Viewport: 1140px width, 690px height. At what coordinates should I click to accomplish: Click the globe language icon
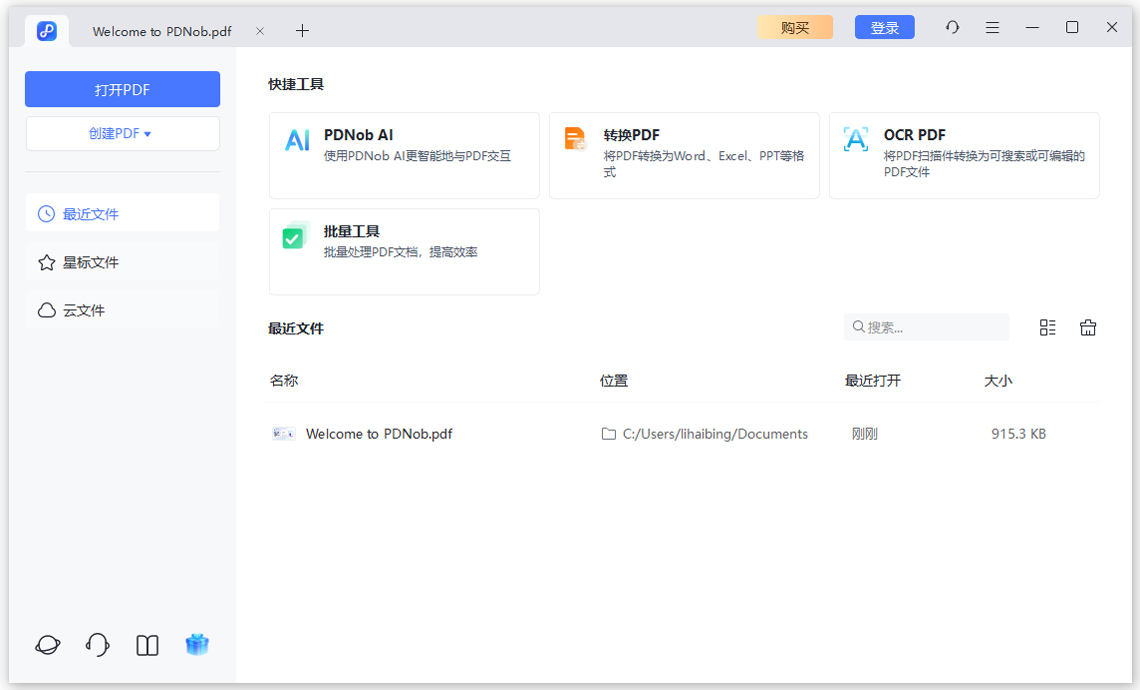pos(47,645)
